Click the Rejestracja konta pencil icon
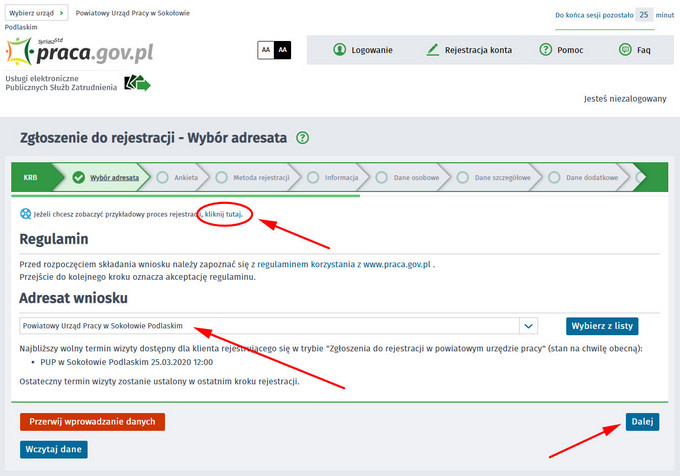 (433, 50)
